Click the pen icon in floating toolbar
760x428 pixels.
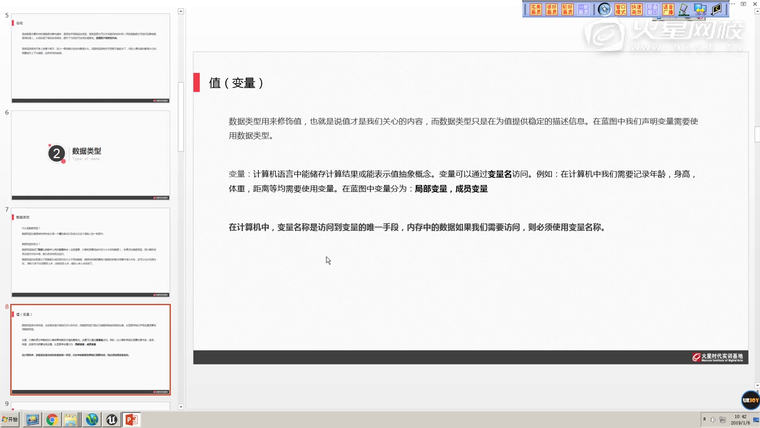point(684,9)
